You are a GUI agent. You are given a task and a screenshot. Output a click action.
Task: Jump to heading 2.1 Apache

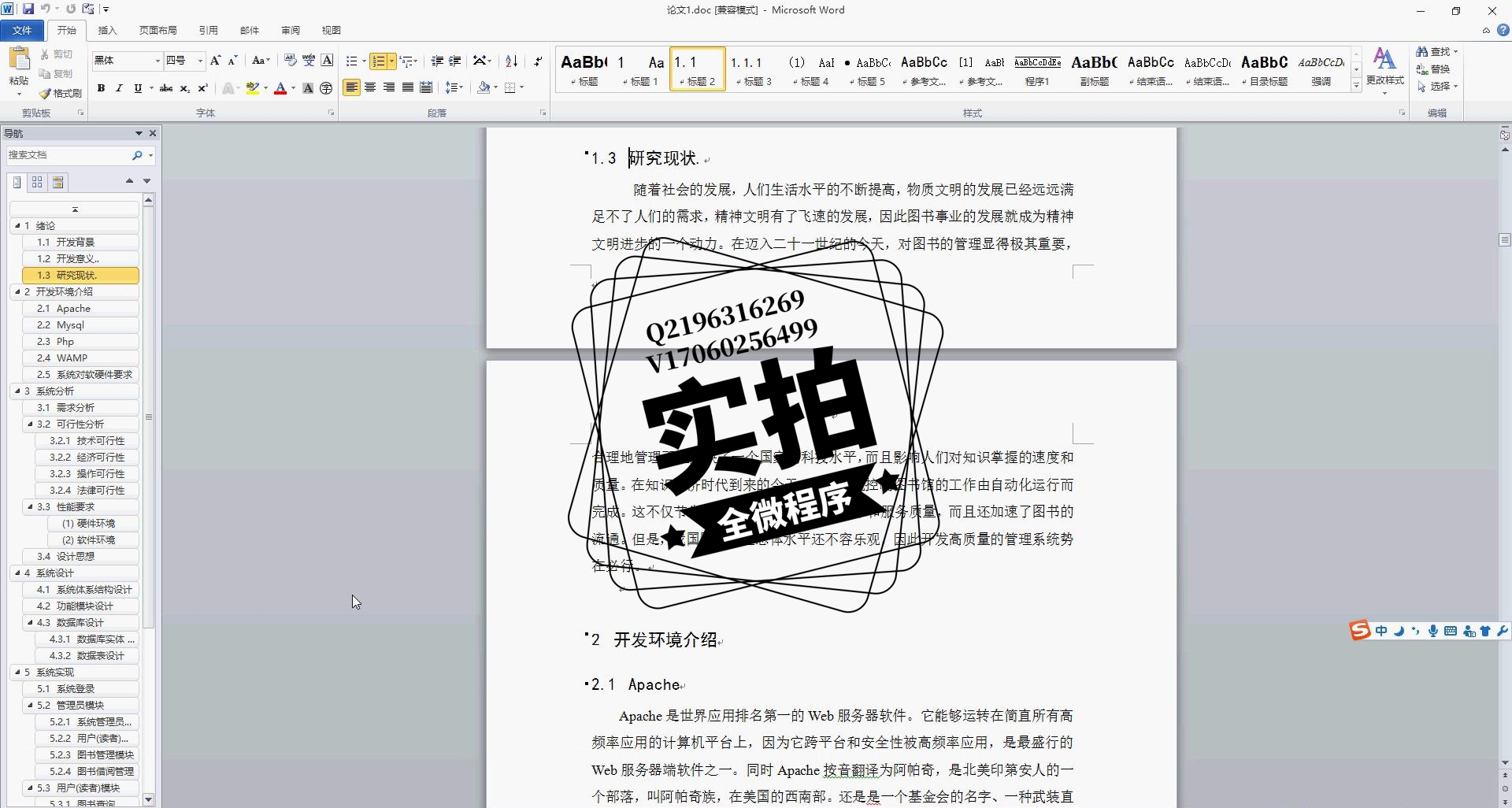tap(81, 308)
